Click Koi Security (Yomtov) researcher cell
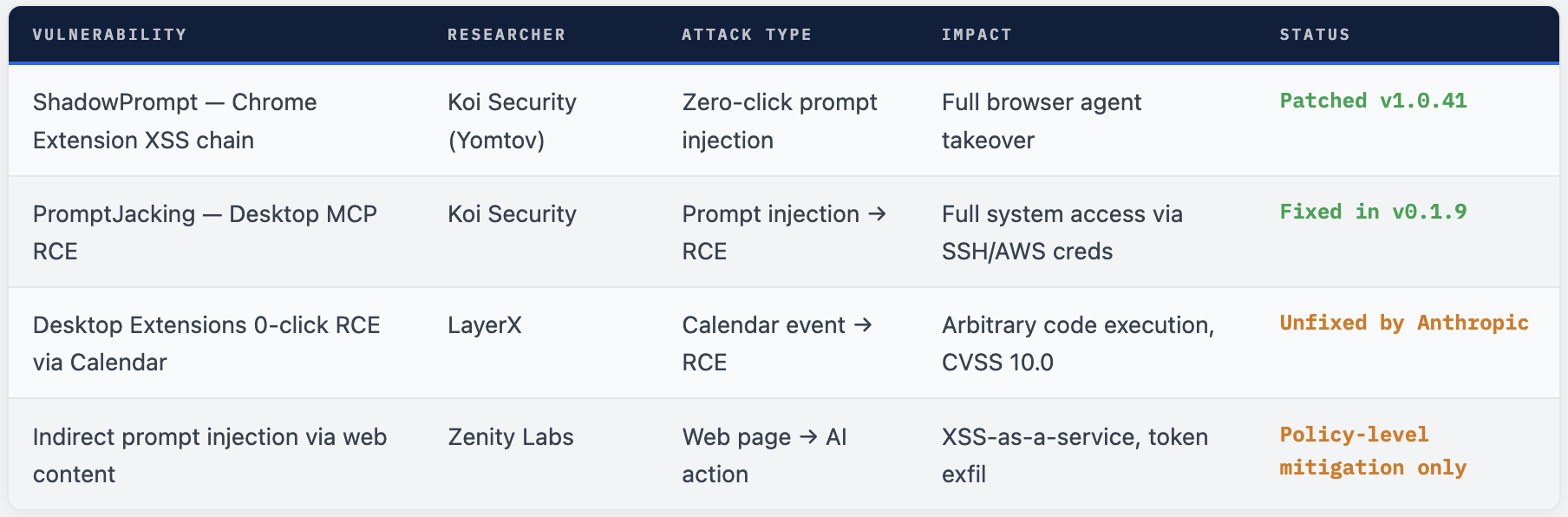The image size is (1568, 517). click(512, 121)
